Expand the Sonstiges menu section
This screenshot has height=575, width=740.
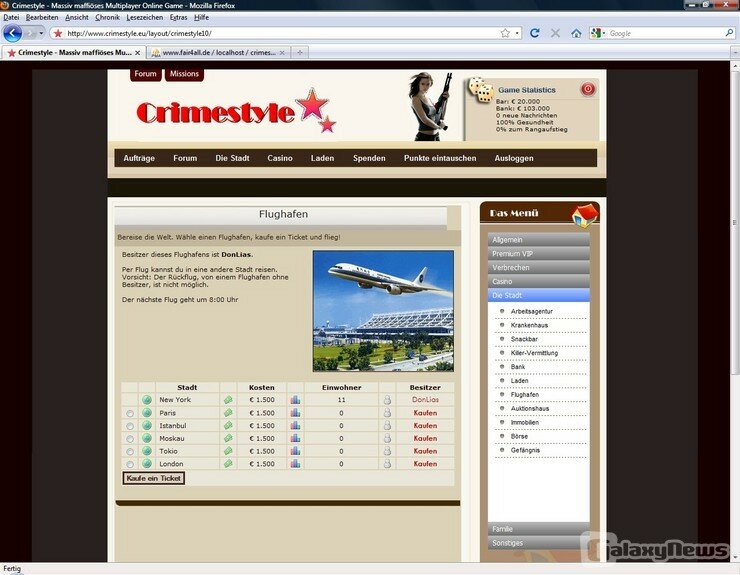pyautogui.click(x=538, y=543)
